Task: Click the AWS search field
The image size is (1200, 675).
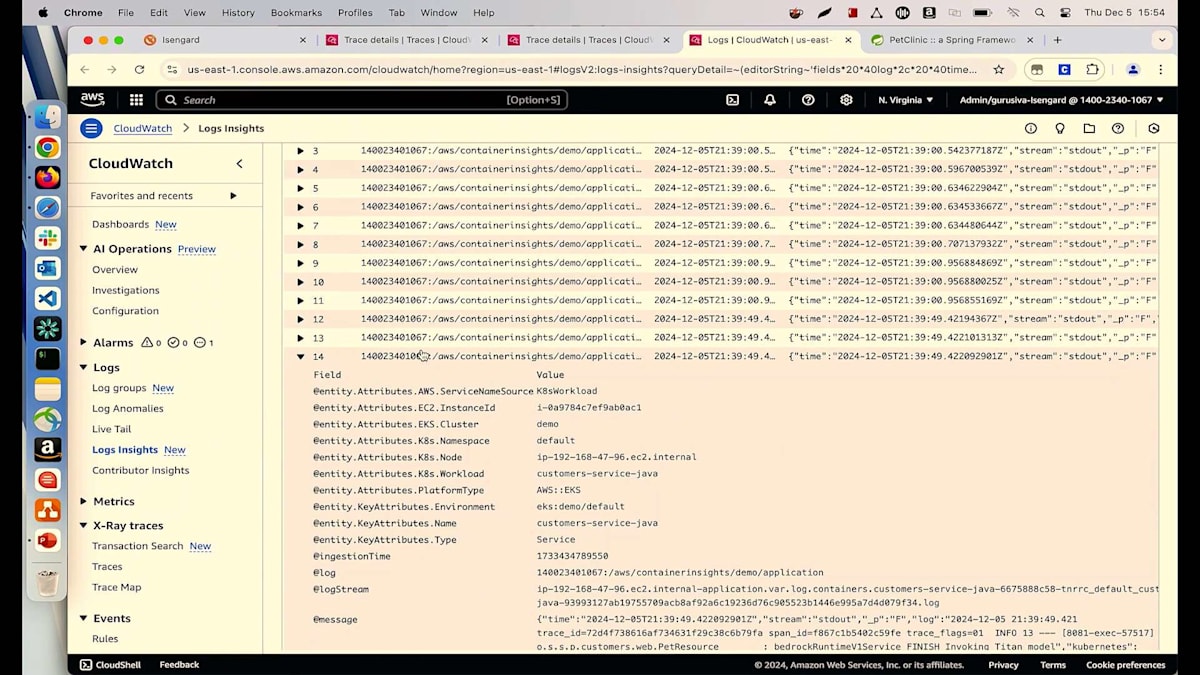Action: [362, 100]
